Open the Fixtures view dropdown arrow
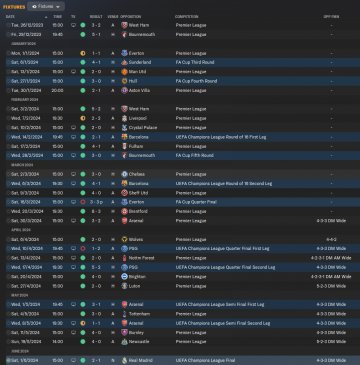 (x=58, y=7)
